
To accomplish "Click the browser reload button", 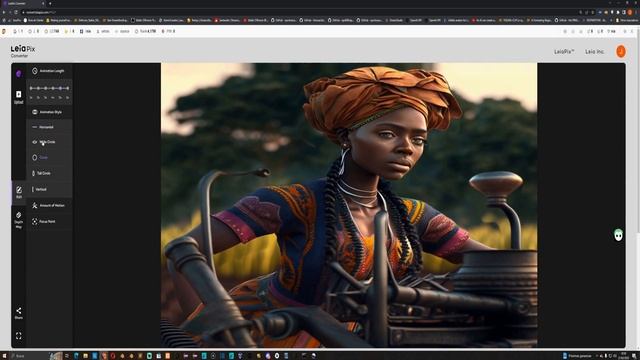I will (16, 12).
